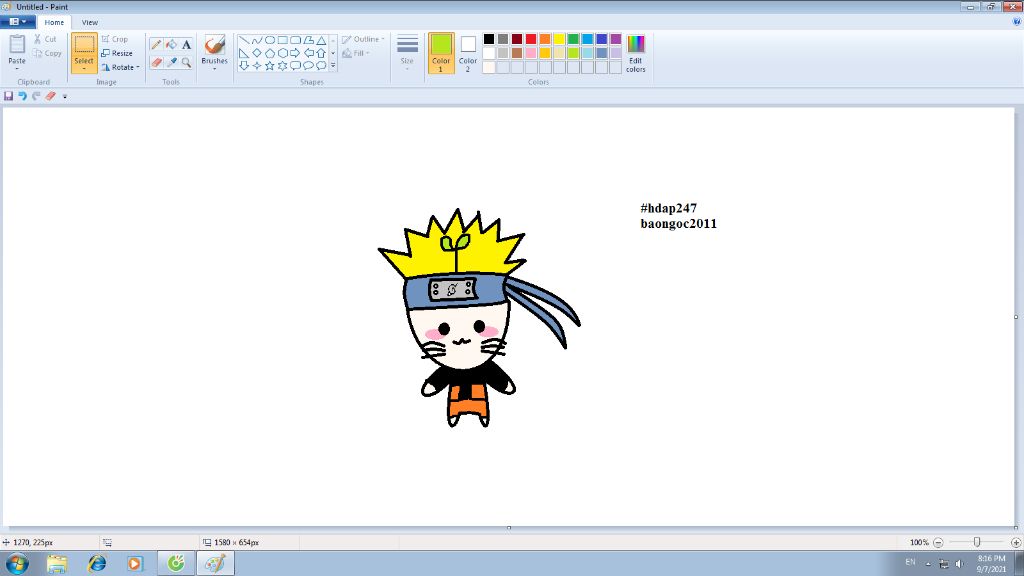Pick the yellow color swatch

click(x=559, y=39)
